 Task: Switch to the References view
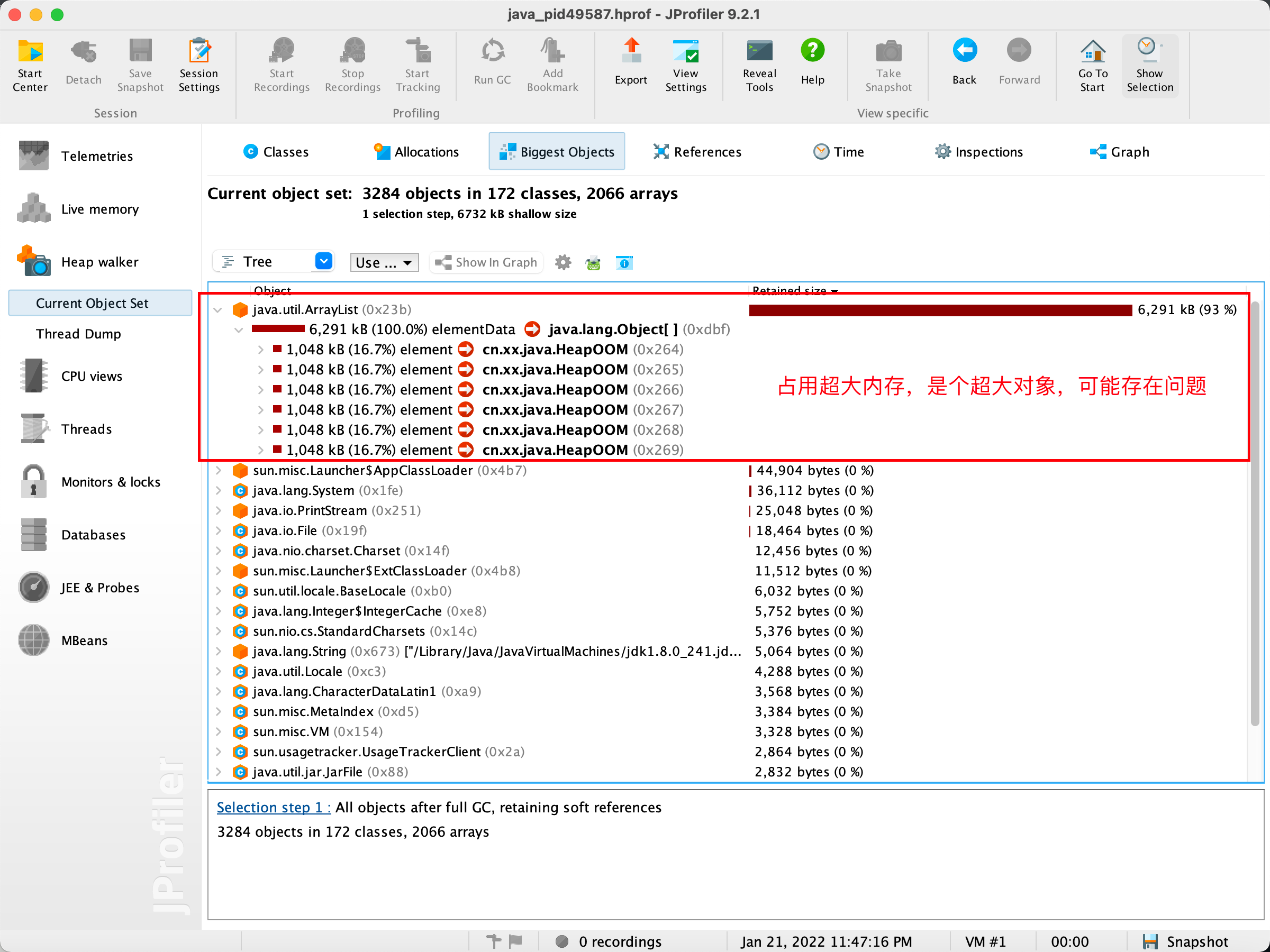click(697, 152)
